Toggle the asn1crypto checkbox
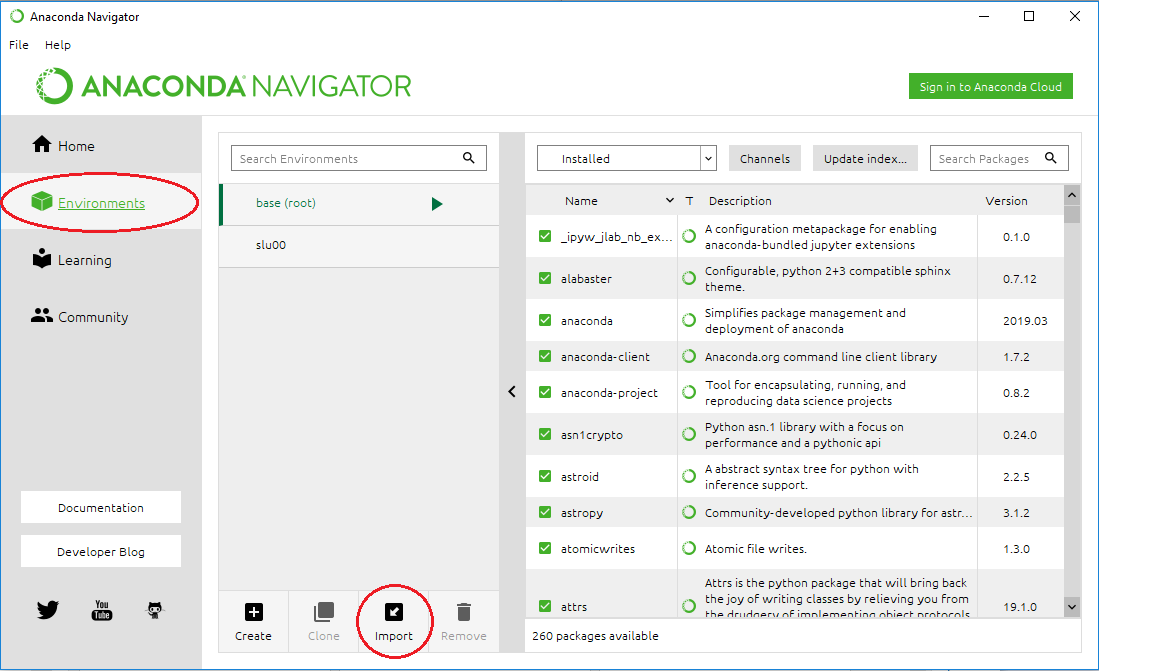Image resolution: width=1152 pixels, height=671 pixels. tap(545, 434)
